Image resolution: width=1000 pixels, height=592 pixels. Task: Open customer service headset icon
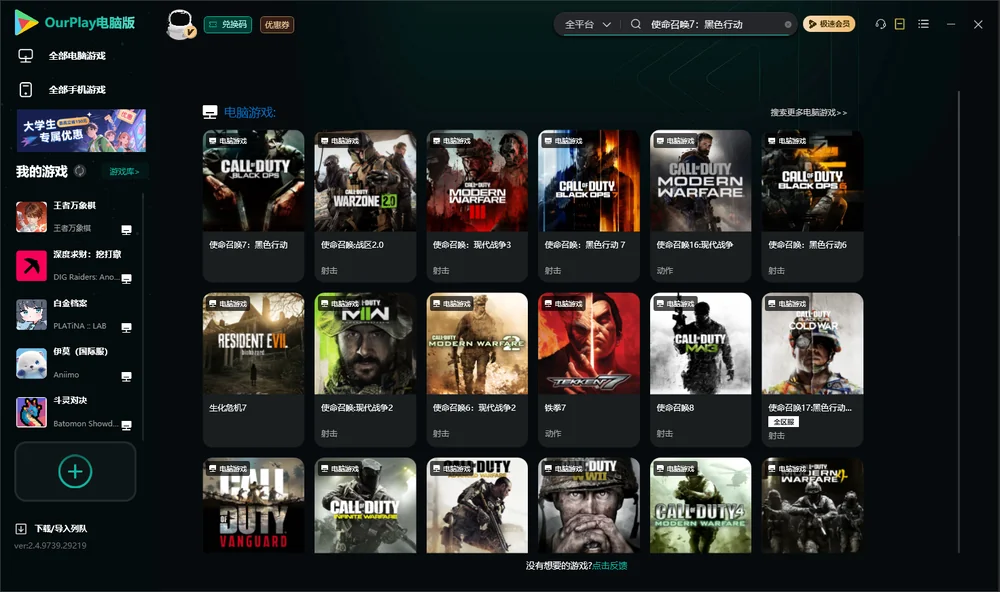pos(881,24)
